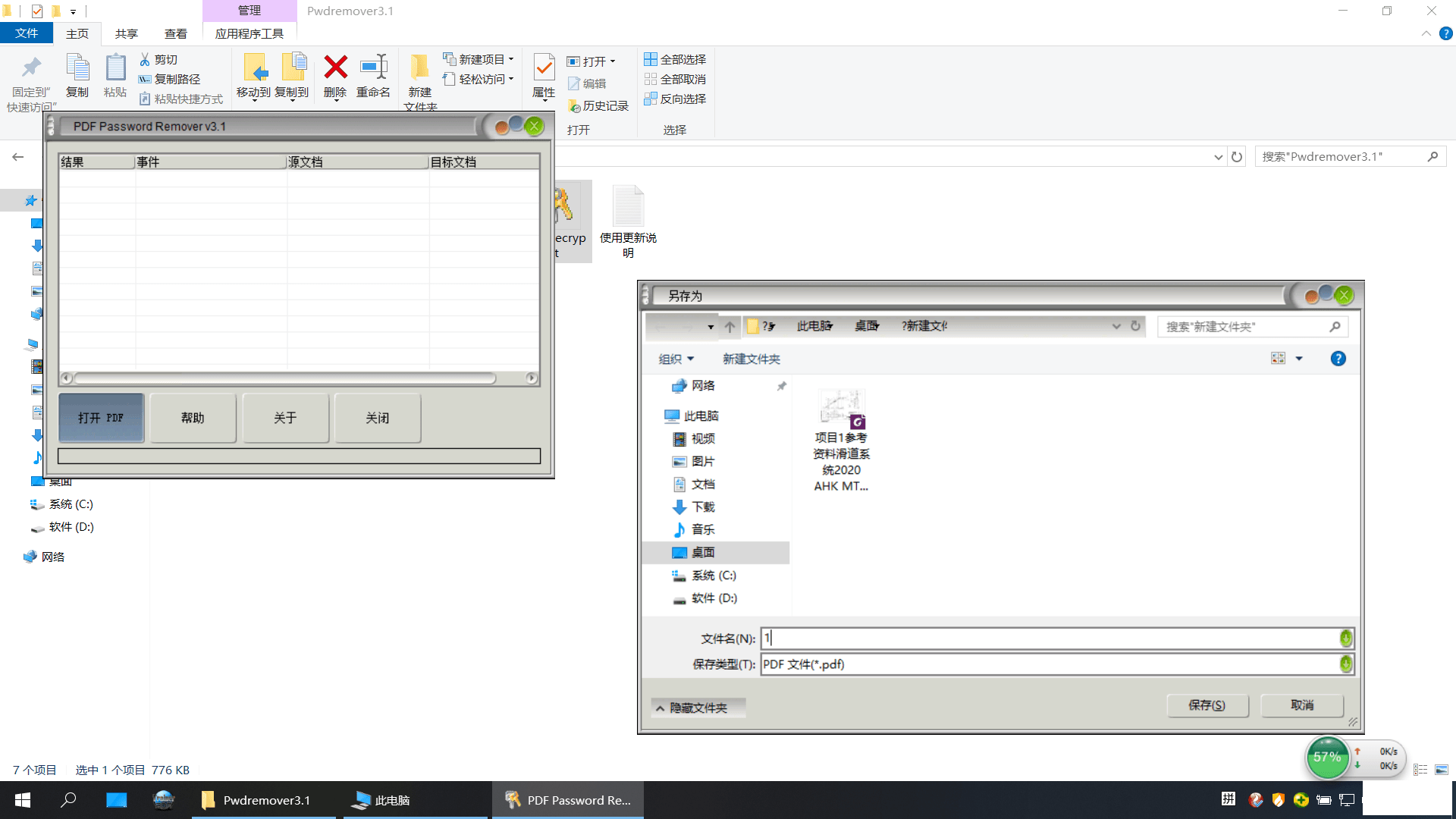Open the 打开 dropdown arrow in ribbon

tap(613, 61)
